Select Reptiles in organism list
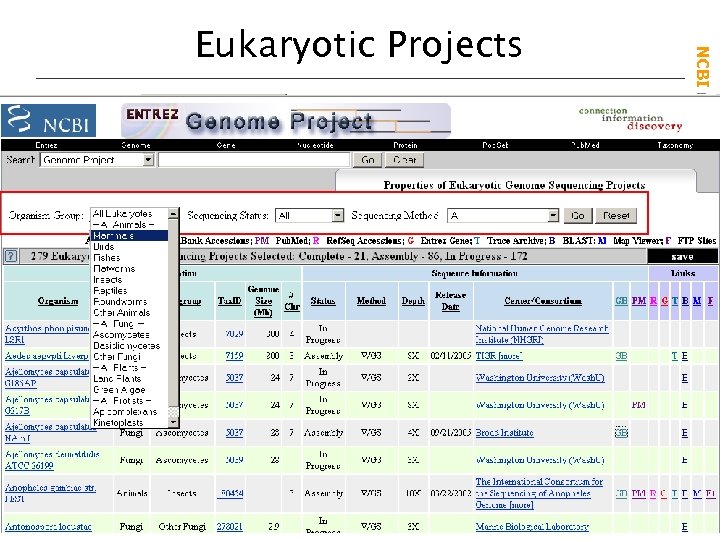This screenshot has width=720, height=540. pos(129,291)
